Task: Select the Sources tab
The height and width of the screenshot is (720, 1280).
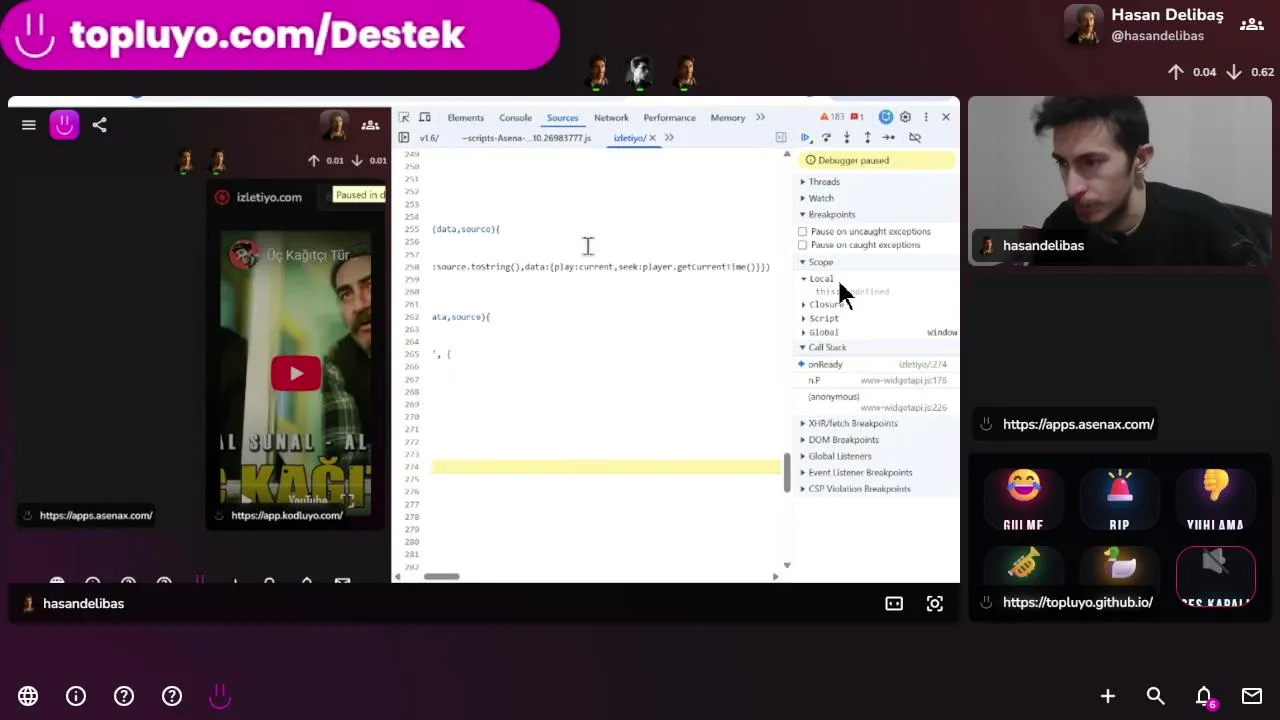Action: pyautogui.click(x=562, y=118)
